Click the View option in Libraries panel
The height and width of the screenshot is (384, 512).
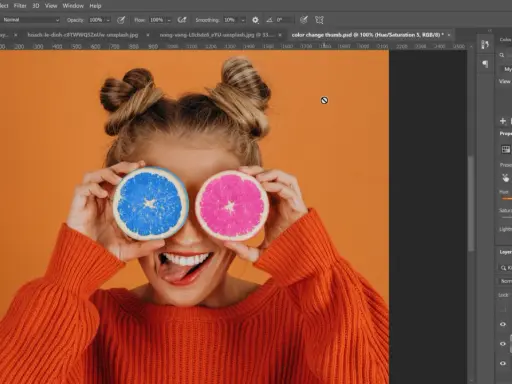pos(504,81)
